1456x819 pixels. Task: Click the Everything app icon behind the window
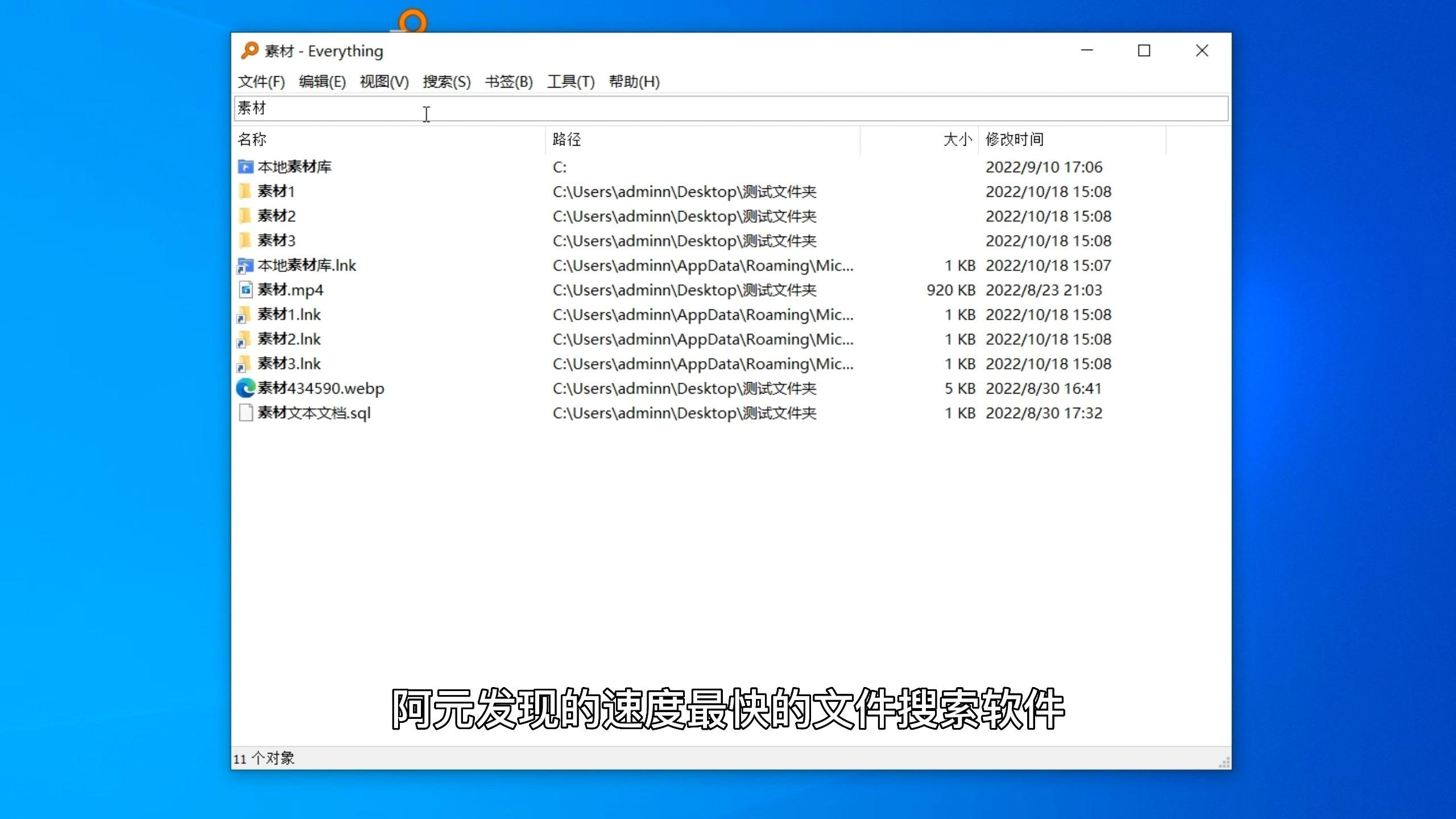(412, 21)
